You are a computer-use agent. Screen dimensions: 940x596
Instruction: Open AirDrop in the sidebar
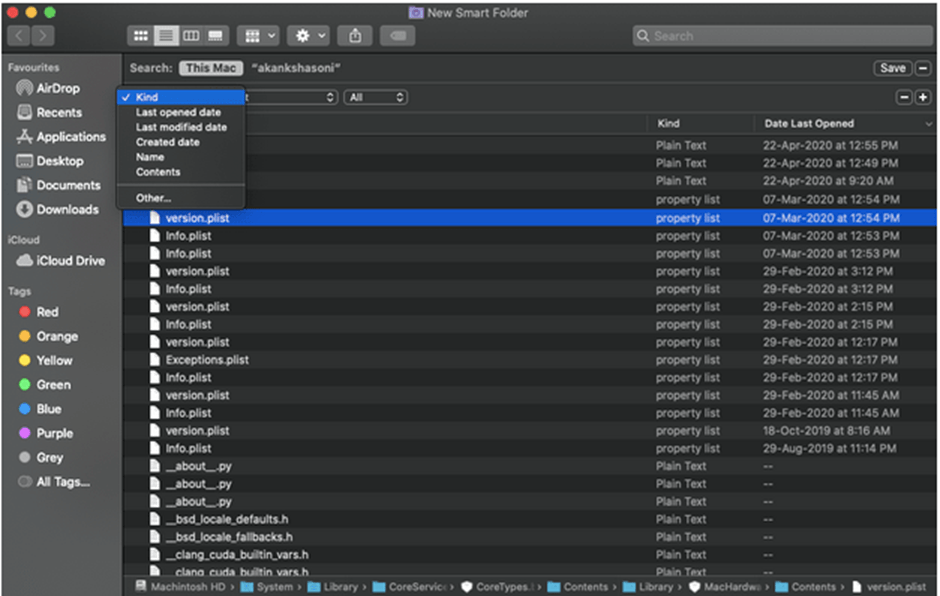point(48,88)
